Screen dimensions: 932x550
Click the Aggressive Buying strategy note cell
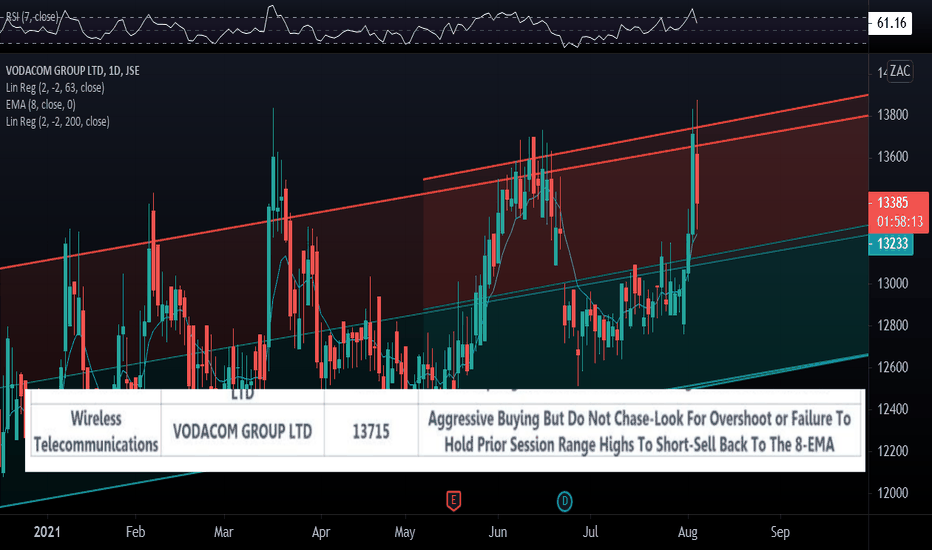point(640,431)
